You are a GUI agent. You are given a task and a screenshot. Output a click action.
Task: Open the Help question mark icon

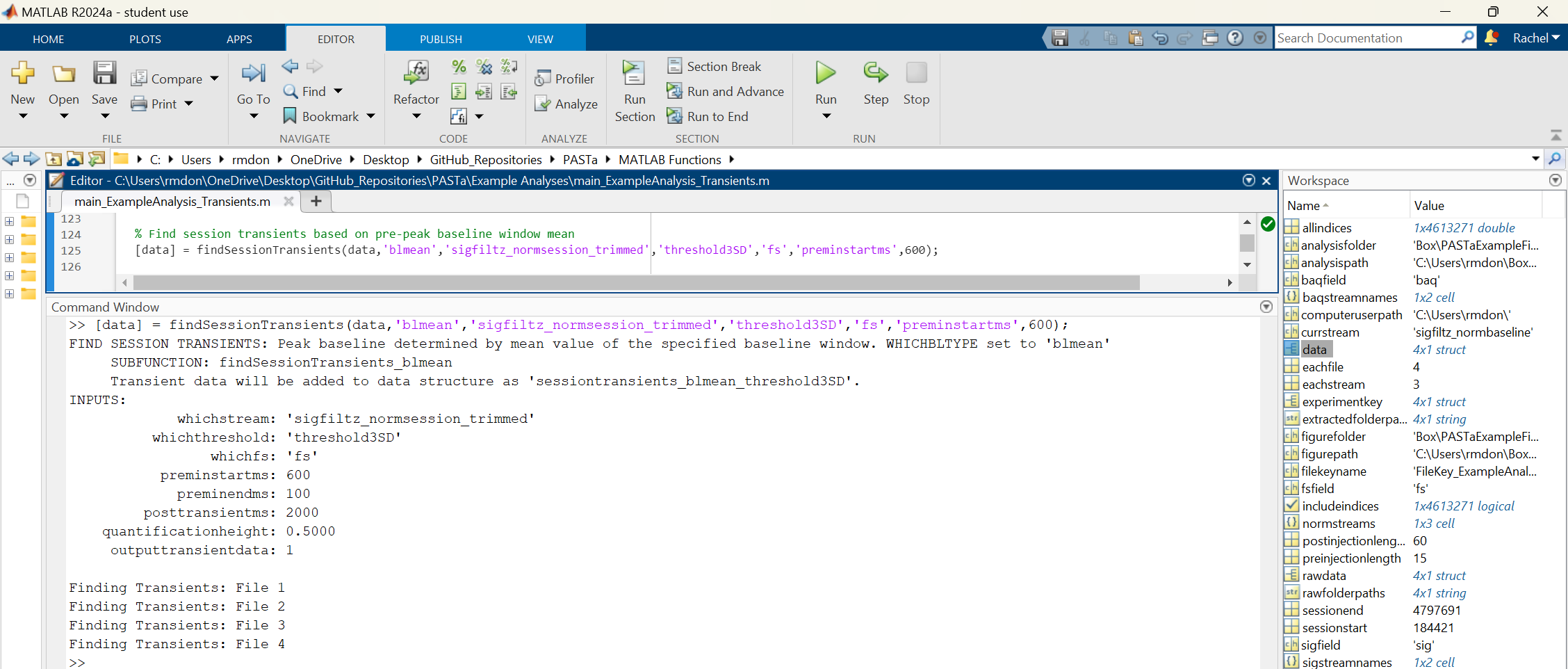pyautogui.click(x=1235, y=38)
